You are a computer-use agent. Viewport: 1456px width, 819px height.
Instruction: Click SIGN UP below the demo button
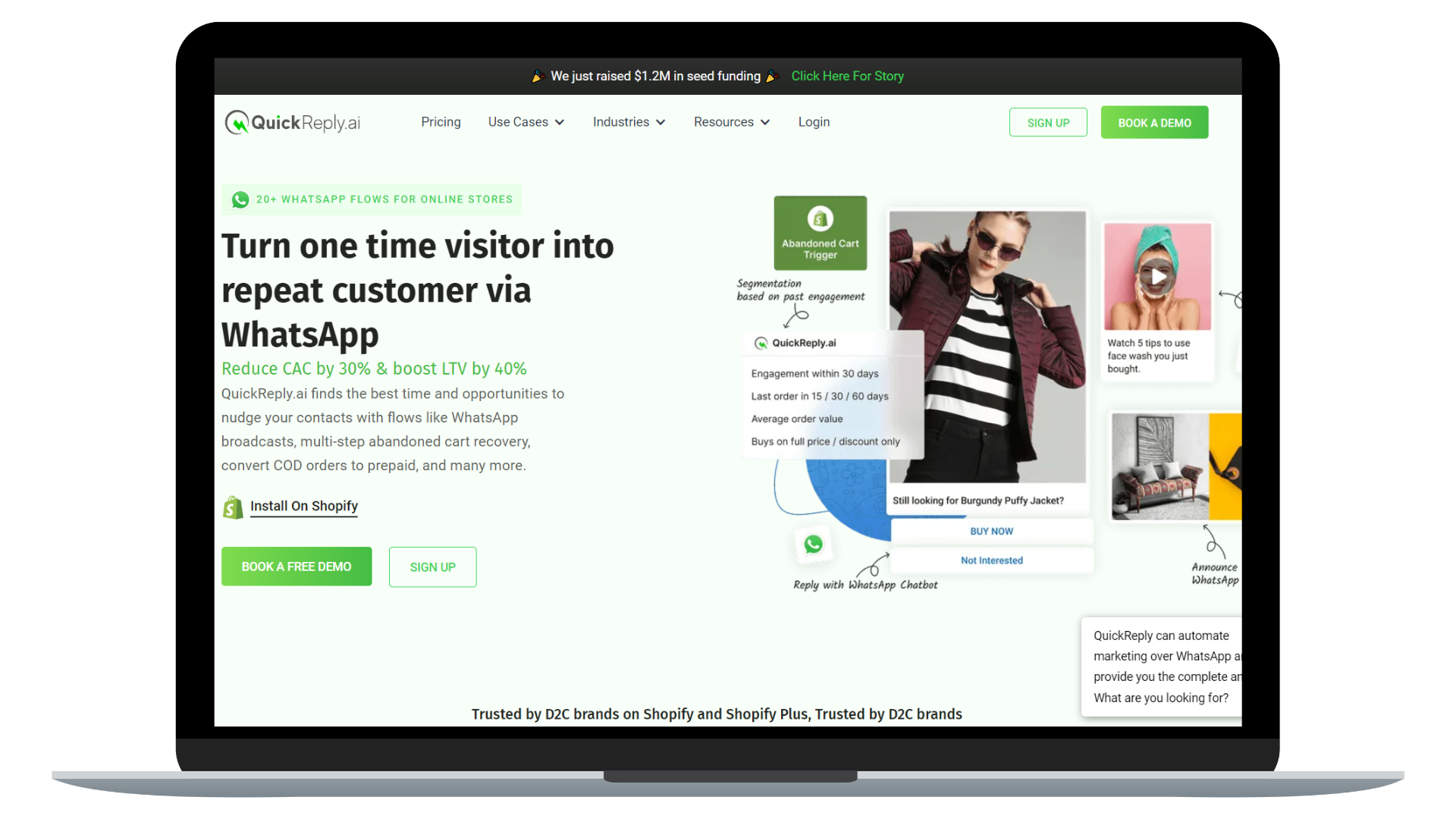point(432,566)
